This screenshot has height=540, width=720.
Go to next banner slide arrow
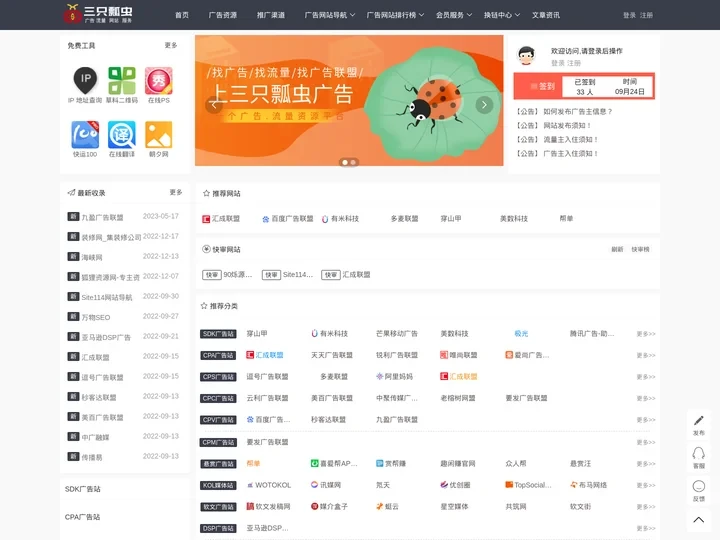click(484, 105)
